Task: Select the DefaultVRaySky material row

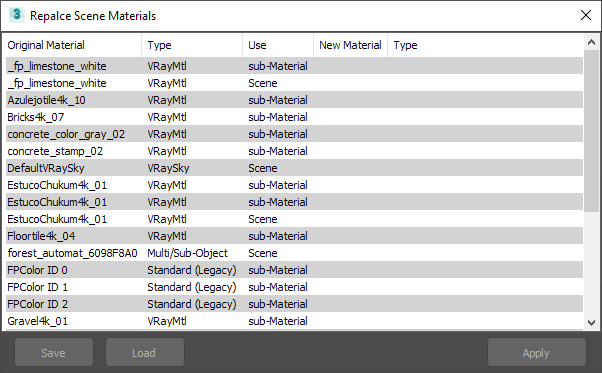Action: 294,168
